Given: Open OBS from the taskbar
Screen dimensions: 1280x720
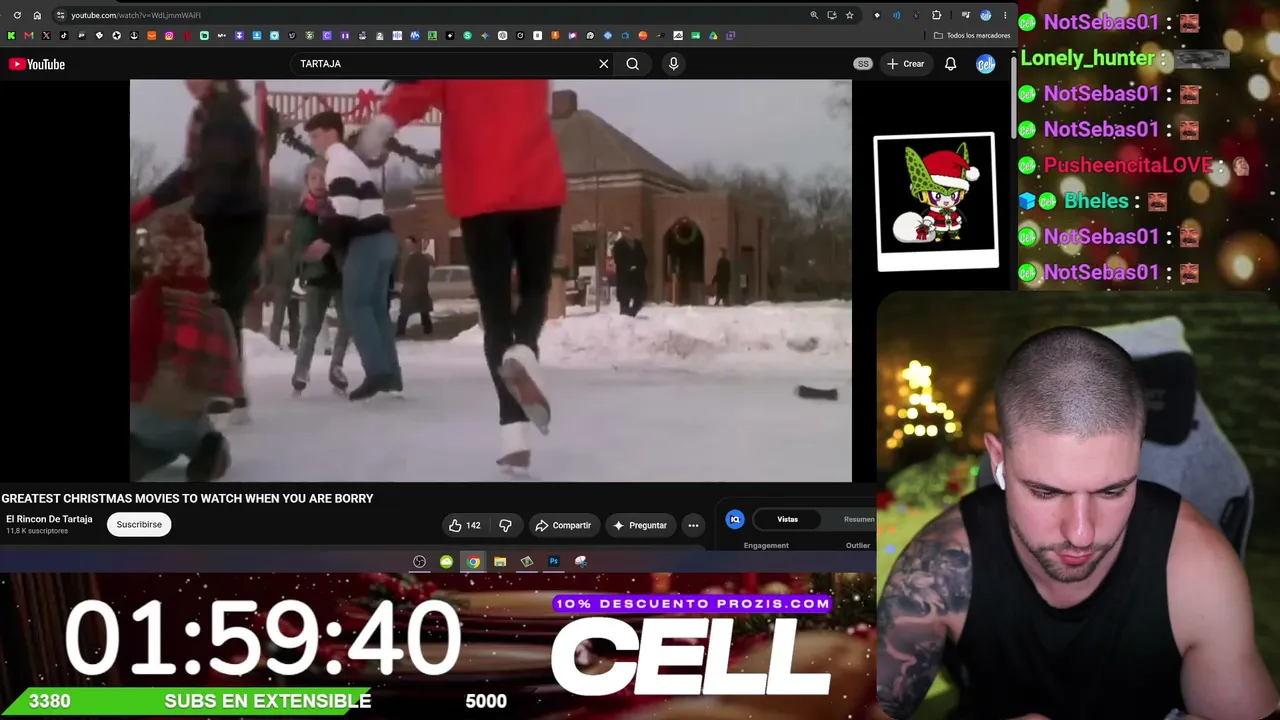Looking at the screenshot, I should tap(420, 562).
